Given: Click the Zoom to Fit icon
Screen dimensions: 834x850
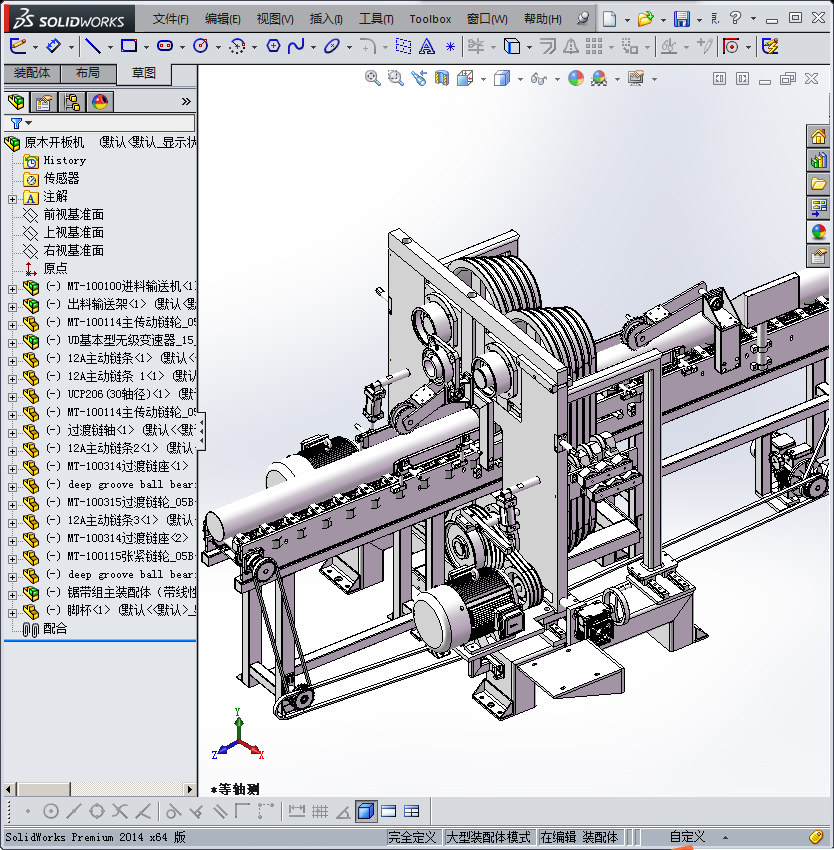Looking at the screenshot, I should tap(373, 79).
